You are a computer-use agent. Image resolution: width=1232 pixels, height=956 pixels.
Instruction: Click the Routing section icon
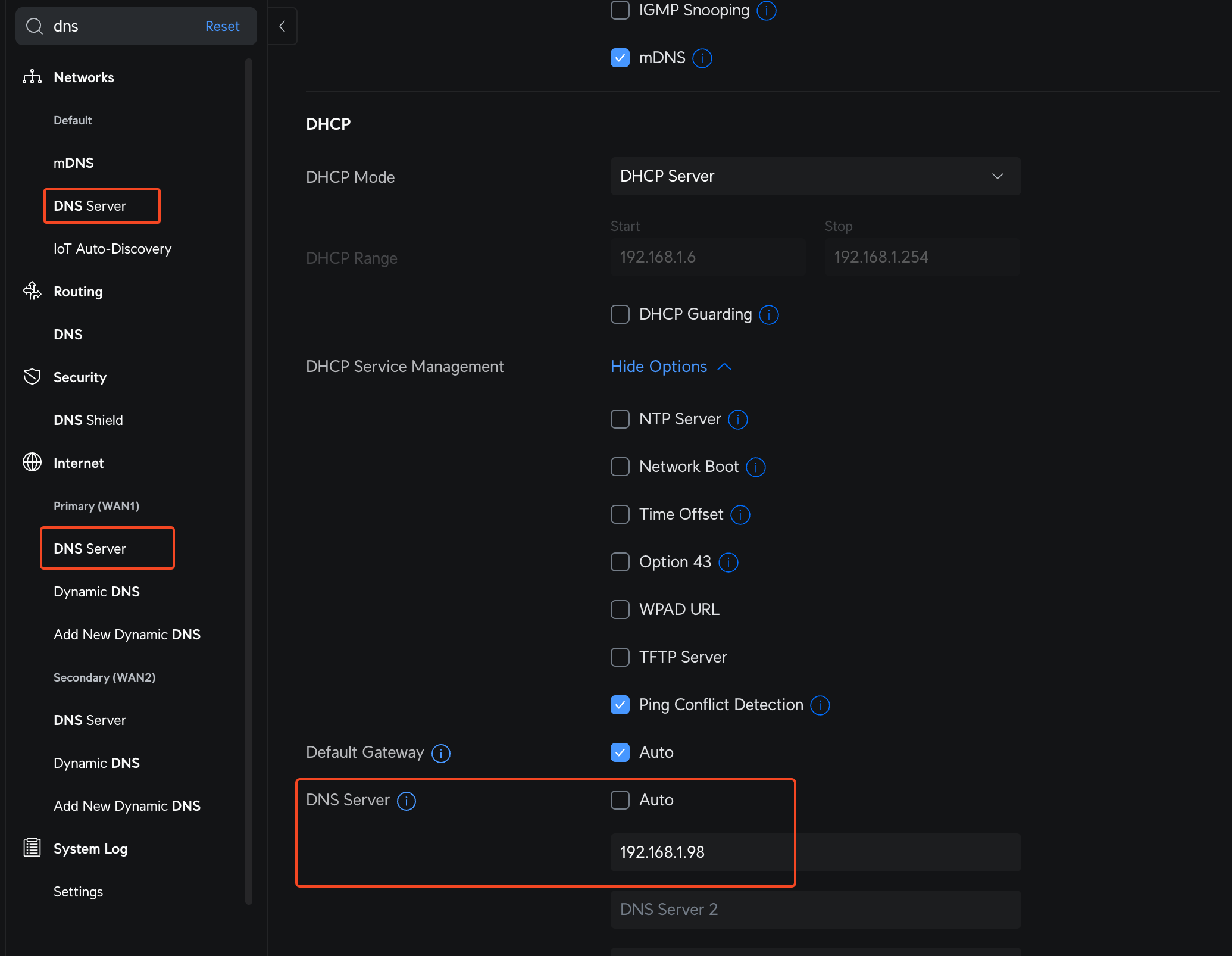pyautogui.click(x=32, y=291)
